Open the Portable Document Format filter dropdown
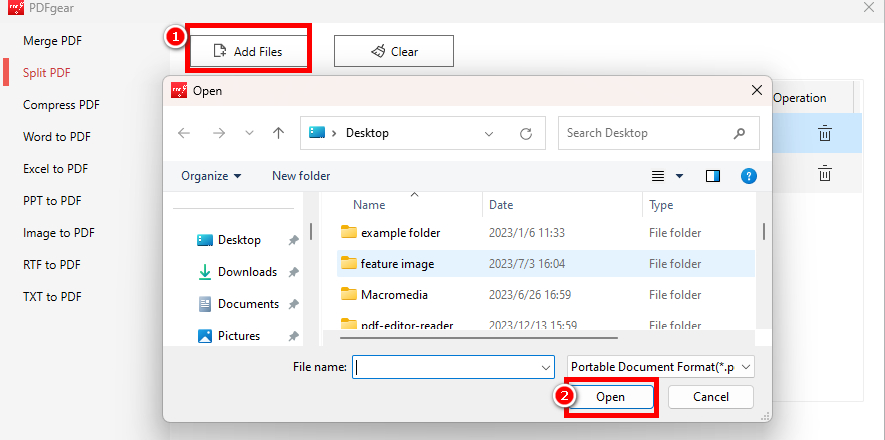The height and width of the screenshot is (440, 885). [x=661, y=367]
